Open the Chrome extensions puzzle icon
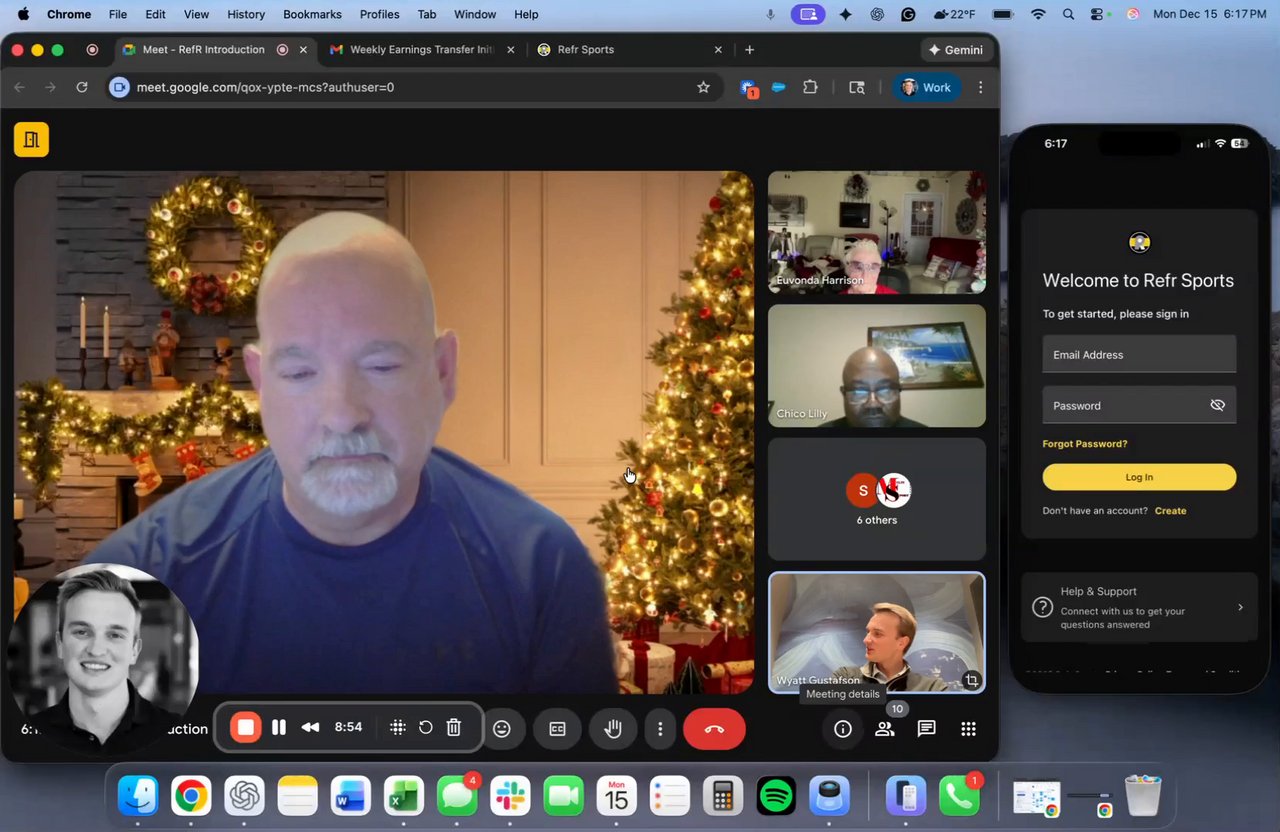1280x832 pixels. point(811,87)
